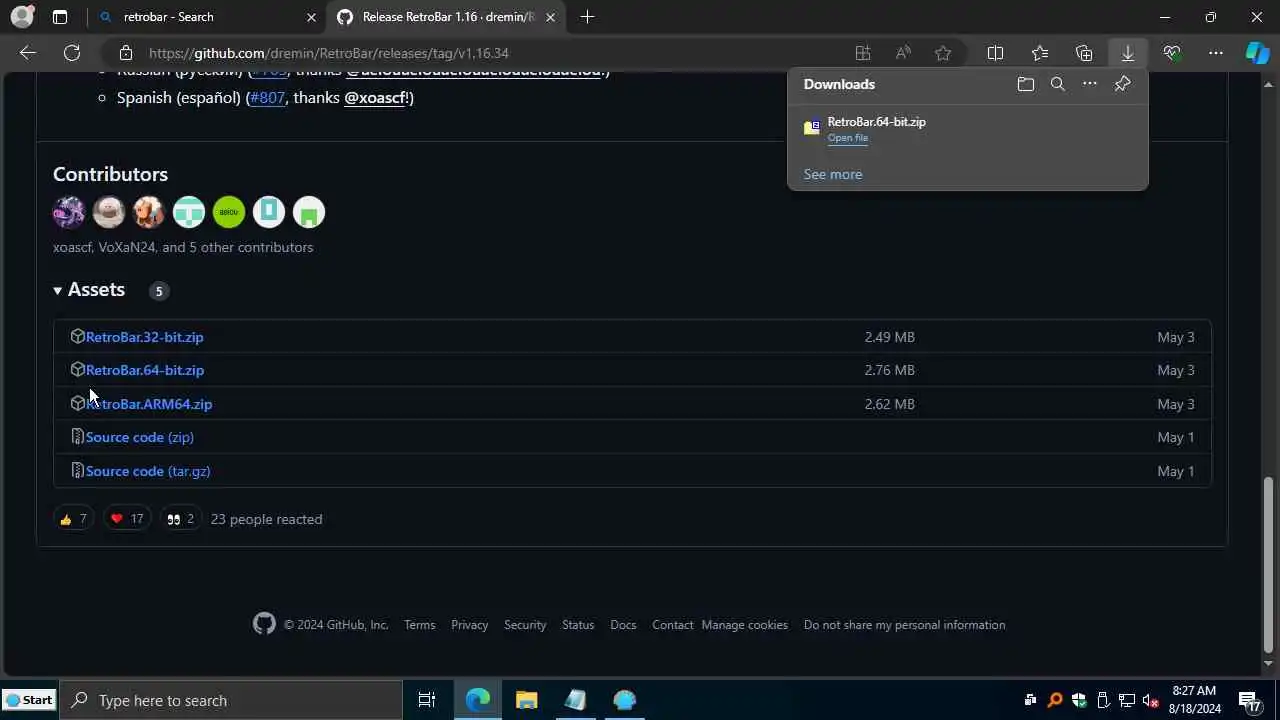
Task: Click the address bar URL
Action: point(329,53)
